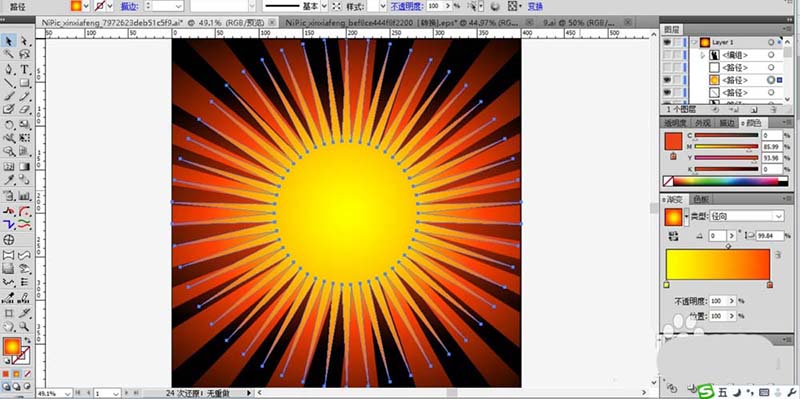Select the Line Segment tool
This screenshot has height=399, width=800.
pos(9,83)
